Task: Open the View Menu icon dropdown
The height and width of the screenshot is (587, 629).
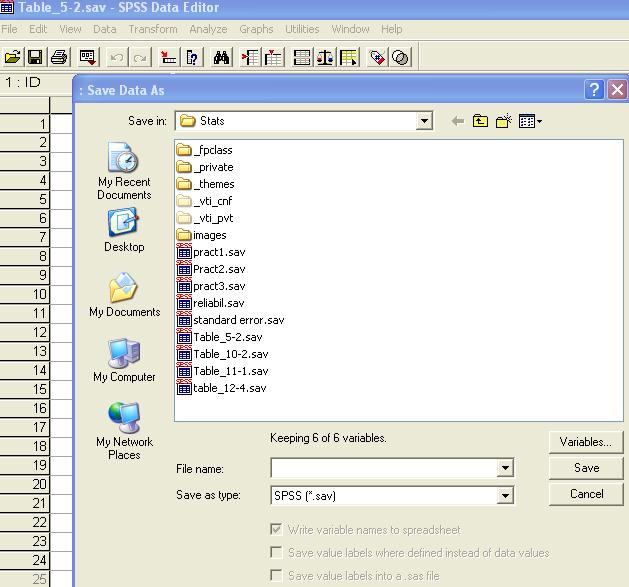Action: coord(530,121)
